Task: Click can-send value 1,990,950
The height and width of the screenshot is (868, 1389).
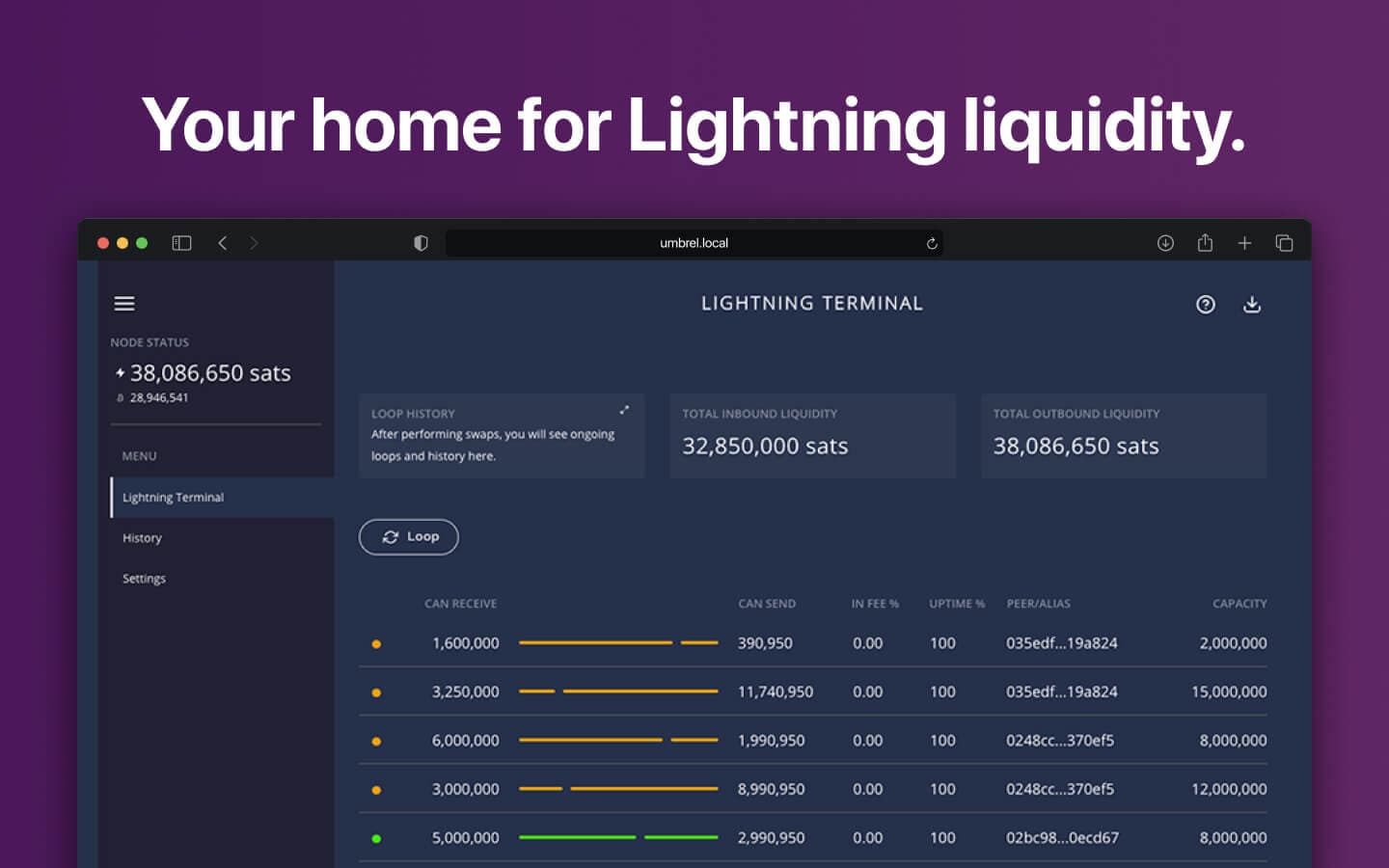Action: (x=771, y=741)
